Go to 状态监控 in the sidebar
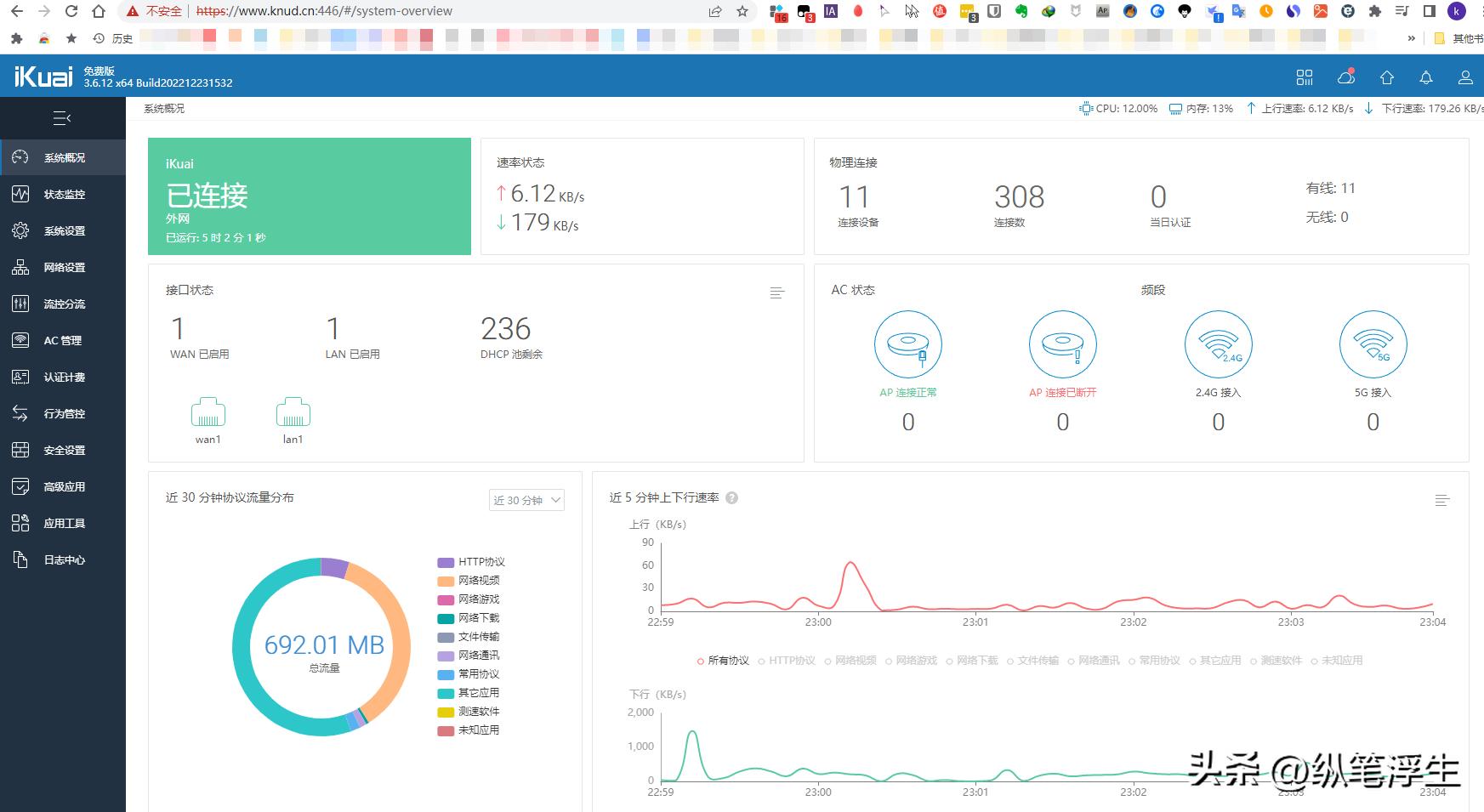The width and height of the screenshot is (1484, 812). (x=64, y=195)
